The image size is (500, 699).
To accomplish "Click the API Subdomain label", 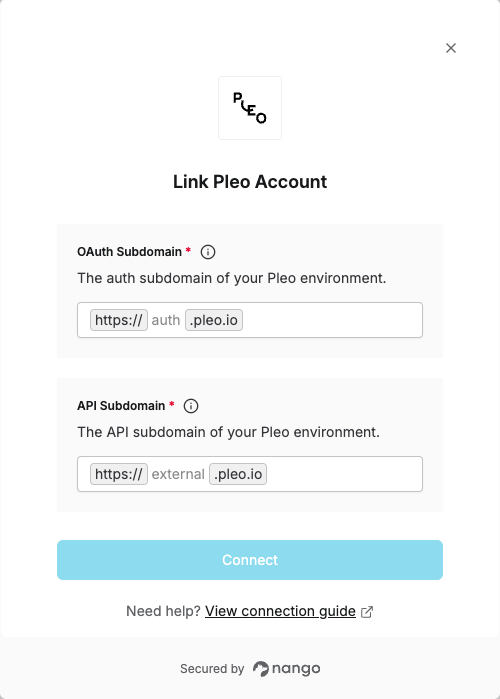I will 121,406.
